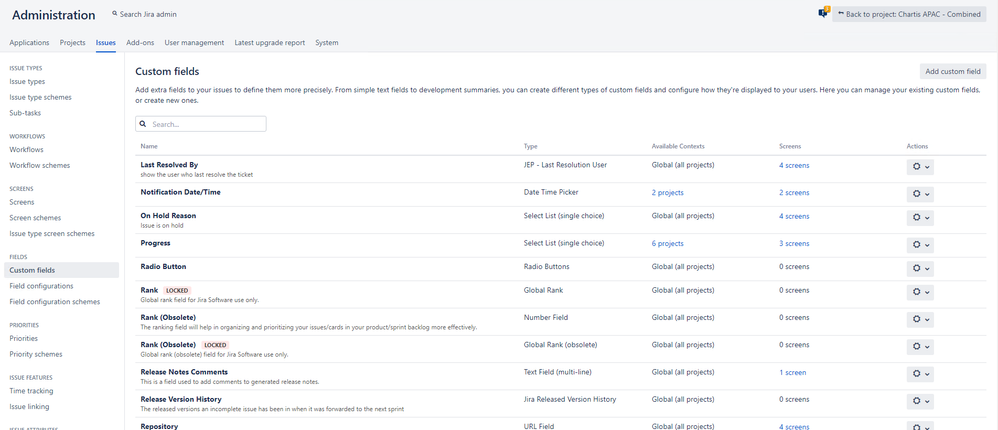
Task: Open Screens in sidebar
Action: pyautogui.click(x=22, y=202)
